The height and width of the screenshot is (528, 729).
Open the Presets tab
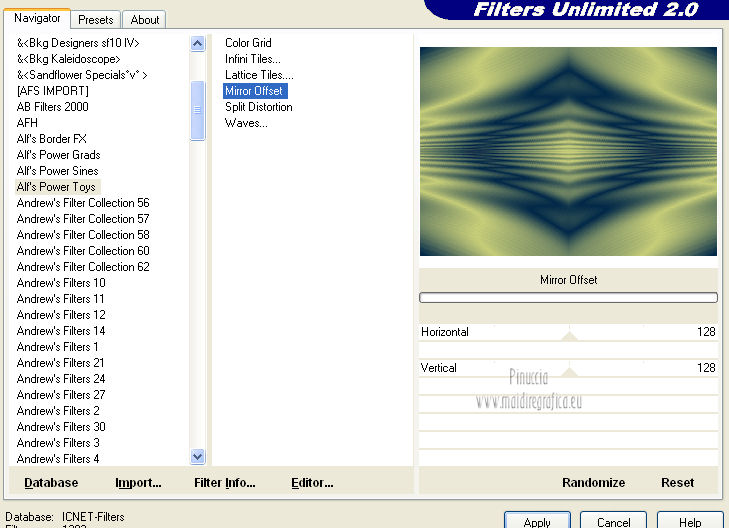(96, 20)
